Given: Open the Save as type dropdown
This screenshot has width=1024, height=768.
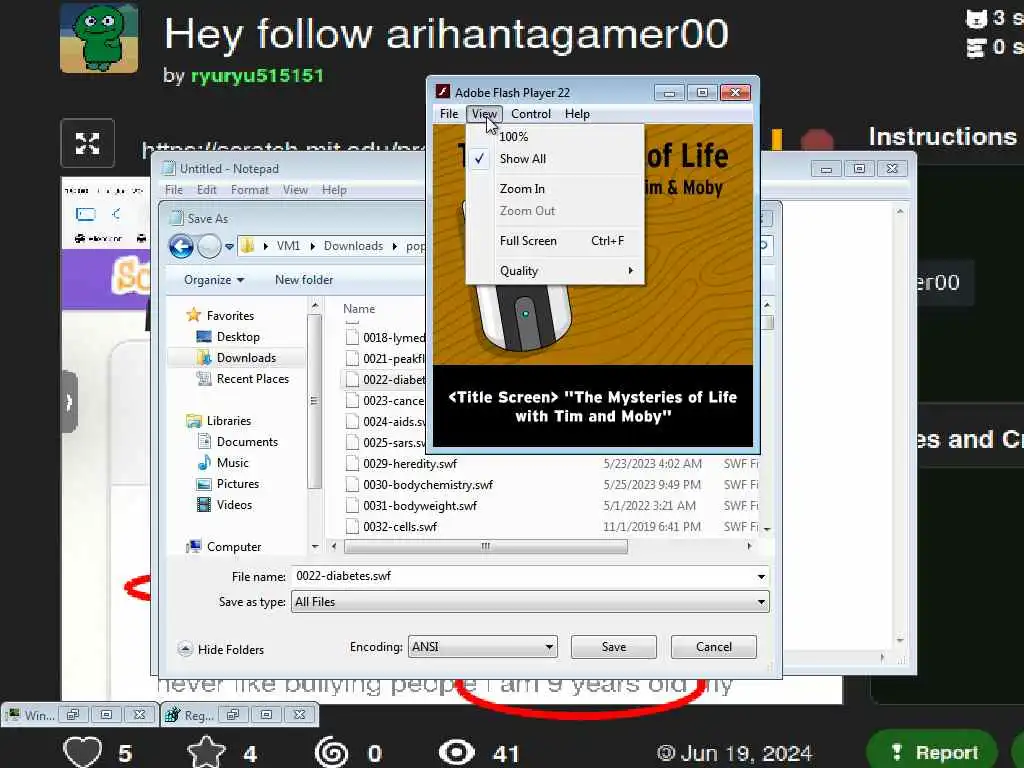Looking at the screenshot, I should click(x=530, y=602).
